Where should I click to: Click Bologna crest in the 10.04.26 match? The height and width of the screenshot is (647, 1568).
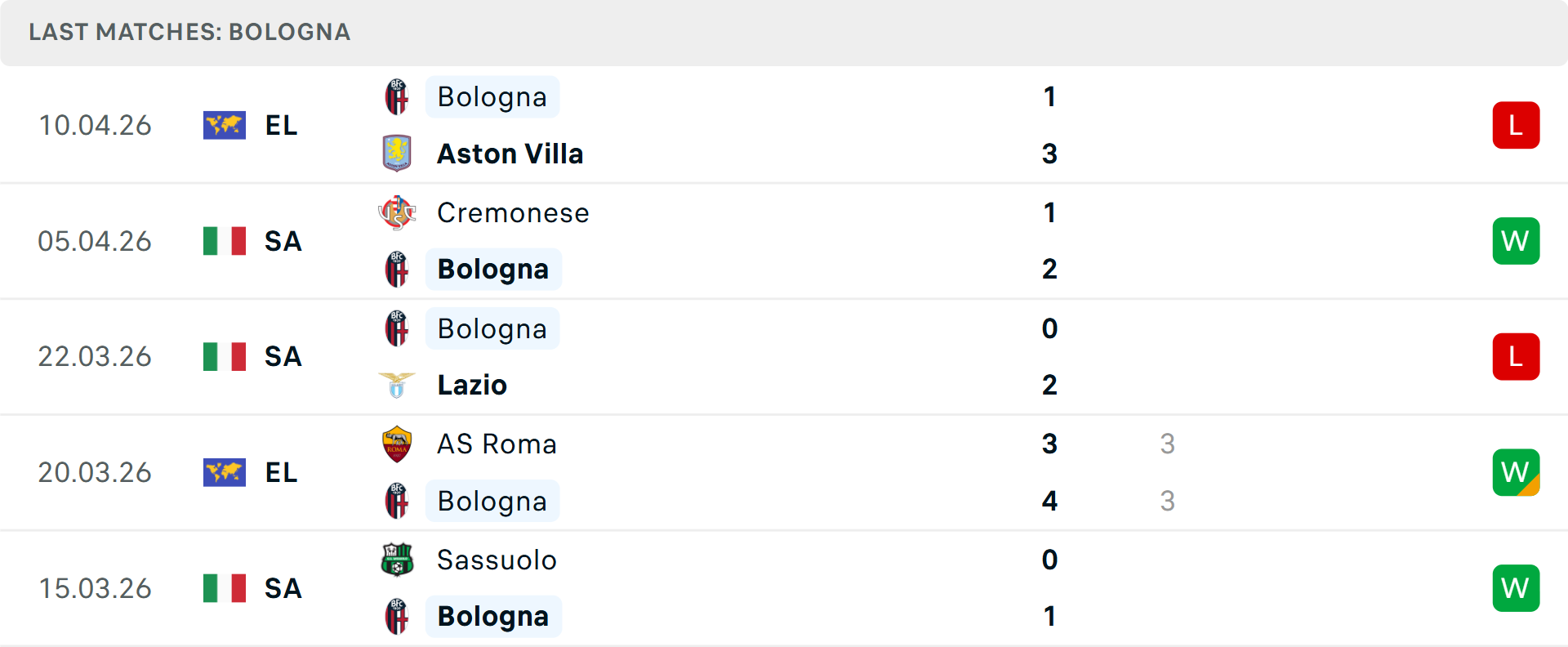coord(397,97)
